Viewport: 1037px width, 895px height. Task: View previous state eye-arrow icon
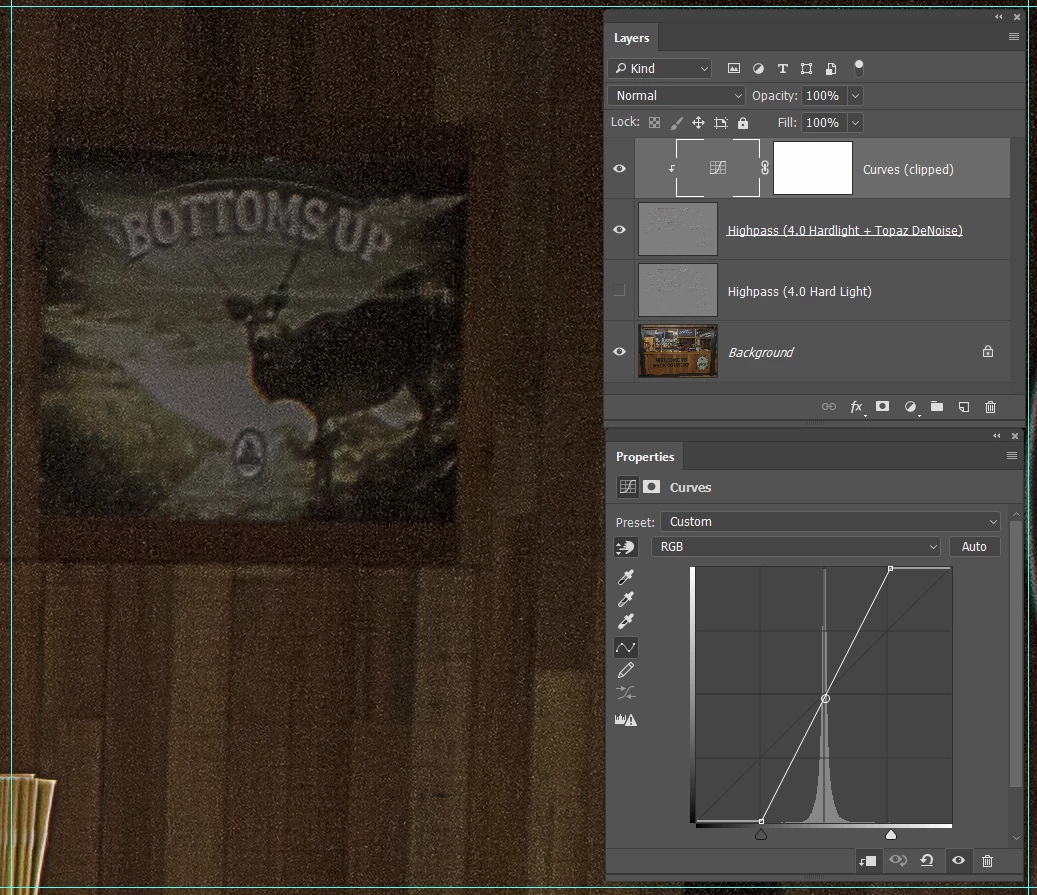pos(897,861)
